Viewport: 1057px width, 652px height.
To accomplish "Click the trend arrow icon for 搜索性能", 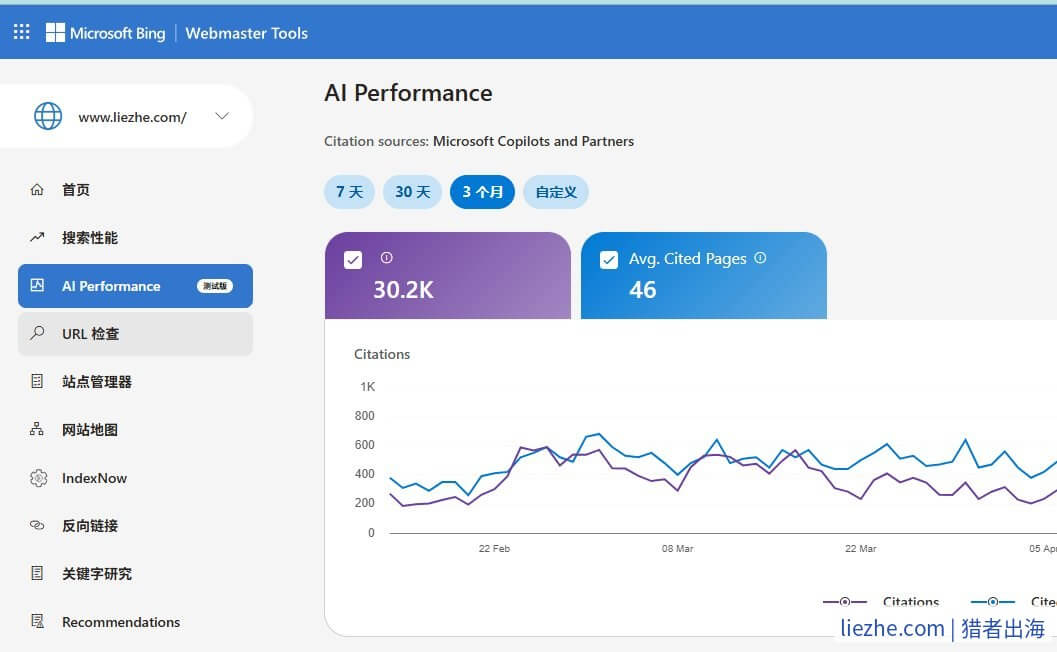I will [37, 237].
